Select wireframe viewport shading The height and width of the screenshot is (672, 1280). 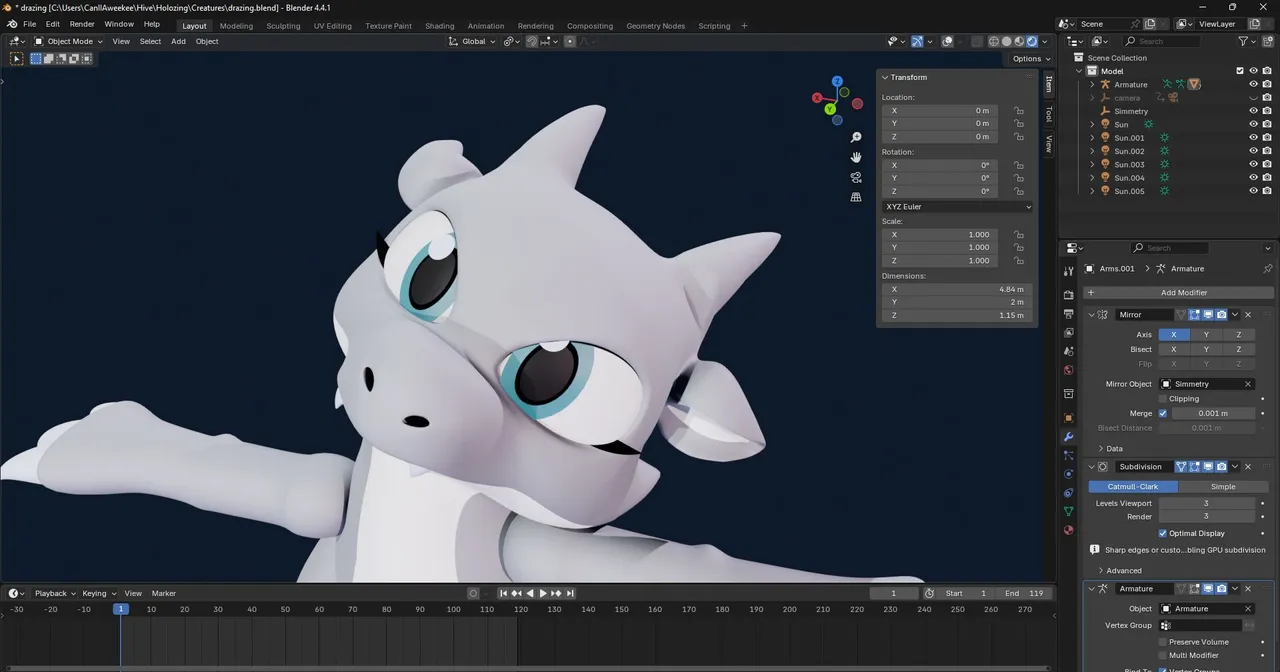click(994, 41)
